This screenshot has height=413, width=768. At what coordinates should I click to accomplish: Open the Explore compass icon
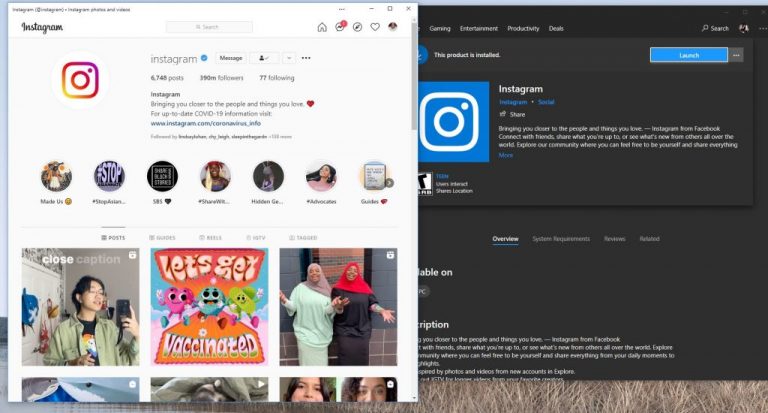(358, 27)
